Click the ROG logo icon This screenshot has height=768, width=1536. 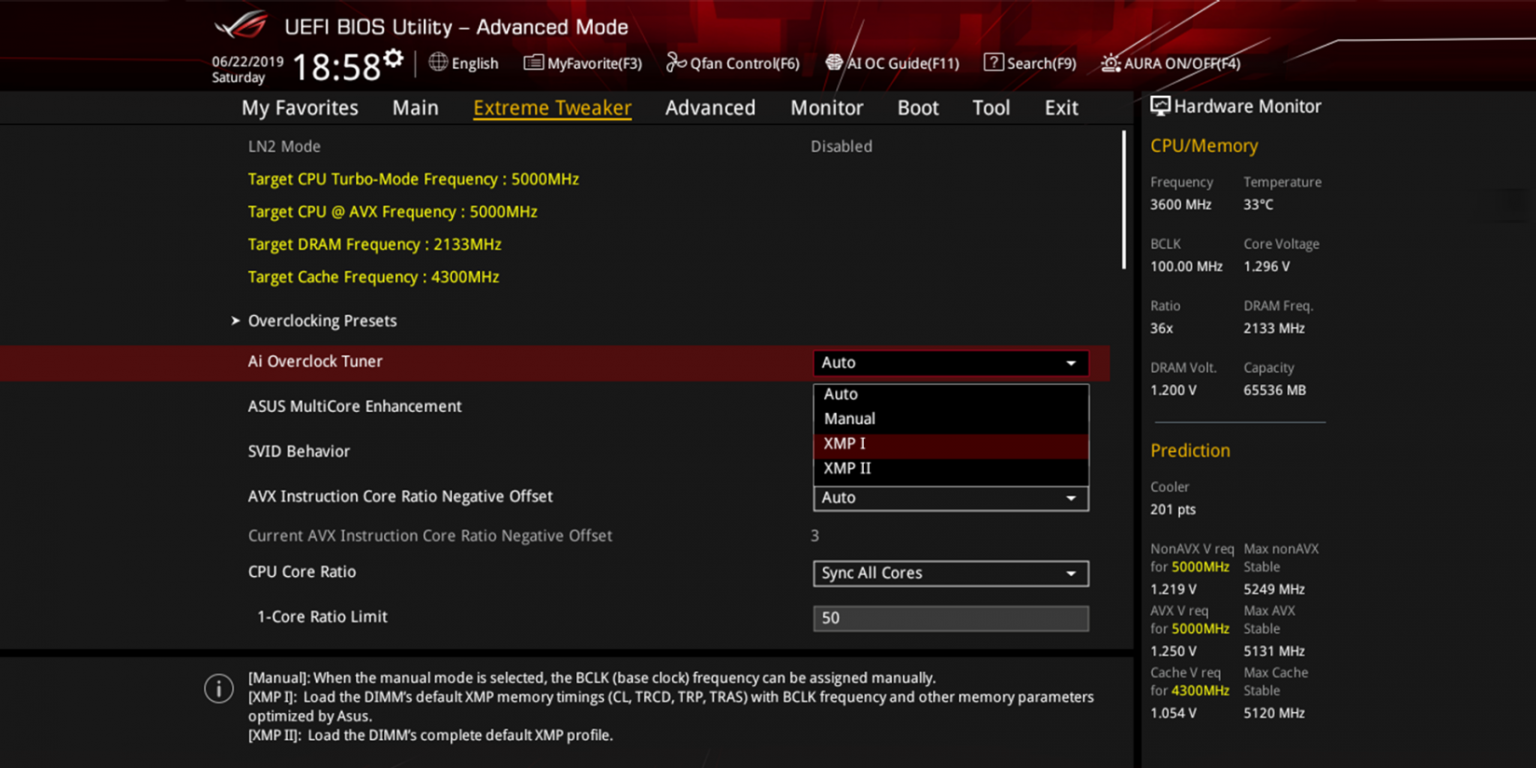click(241, 24)
